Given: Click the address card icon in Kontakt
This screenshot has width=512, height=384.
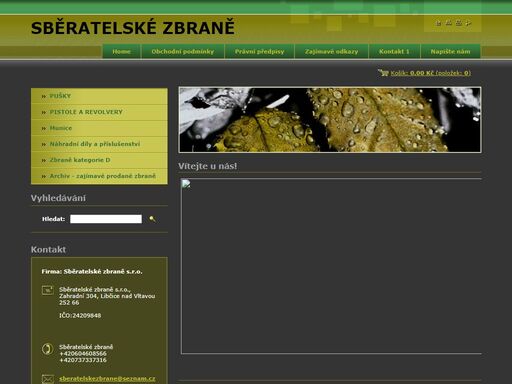Looking at the screenshot, I should (x=48, y=290).
